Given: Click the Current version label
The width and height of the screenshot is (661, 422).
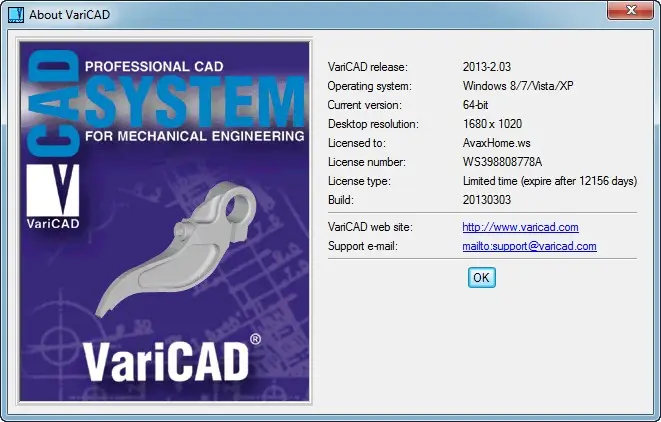Looking at the screenshot, I should [365, 105].
